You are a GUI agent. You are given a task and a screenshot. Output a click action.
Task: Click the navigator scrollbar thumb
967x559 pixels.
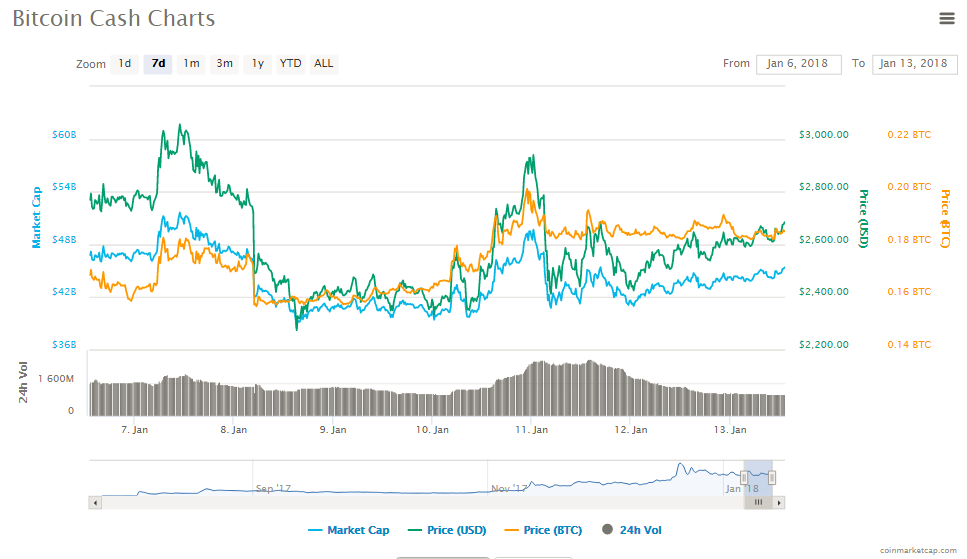tap(759, 503)
